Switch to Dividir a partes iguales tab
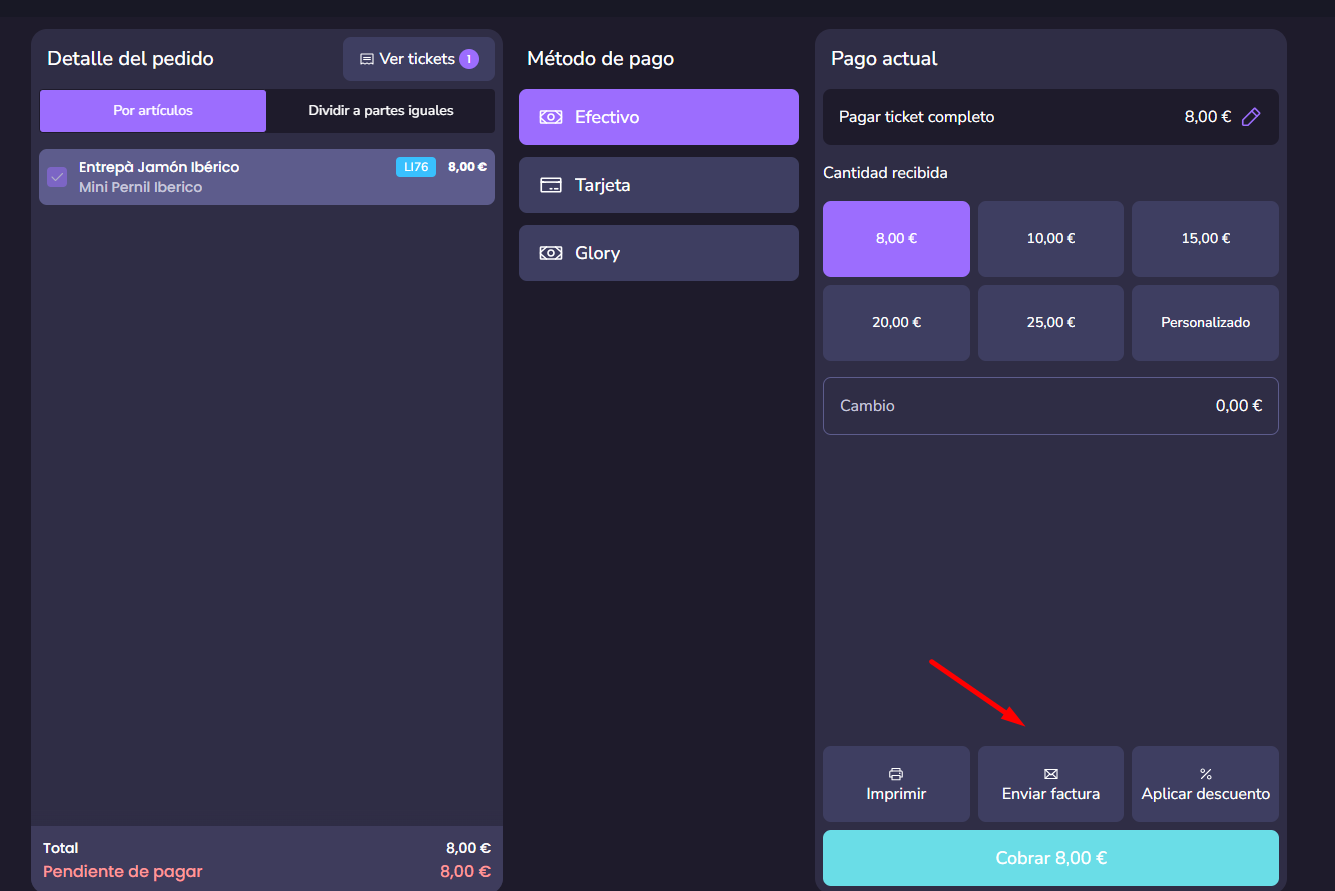Image resolution: width=1335 pixels, height=891 pixels. [380, 111]
